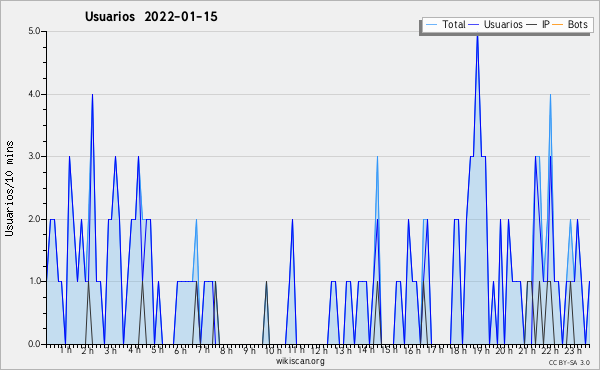The width and height of the screenshot is (600, 370).
Task: Click the 'wikiscan.org' caption
Action: (x=300, y=361)
